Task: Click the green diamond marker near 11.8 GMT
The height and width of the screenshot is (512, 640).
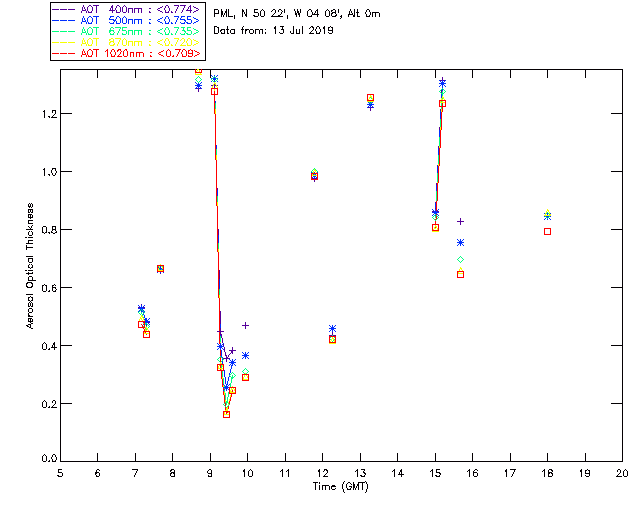Action: click(x=314, y=172)
